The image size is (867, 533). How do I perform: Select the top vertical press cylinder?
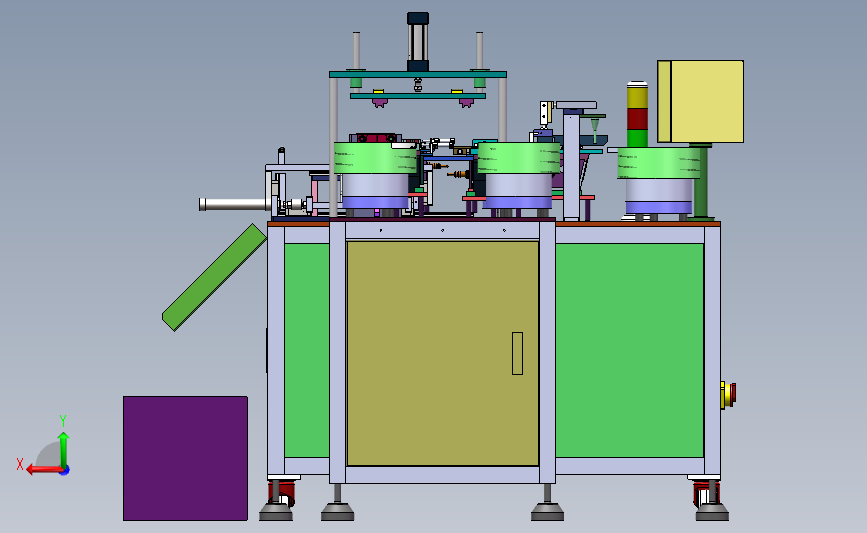point(418,42)
